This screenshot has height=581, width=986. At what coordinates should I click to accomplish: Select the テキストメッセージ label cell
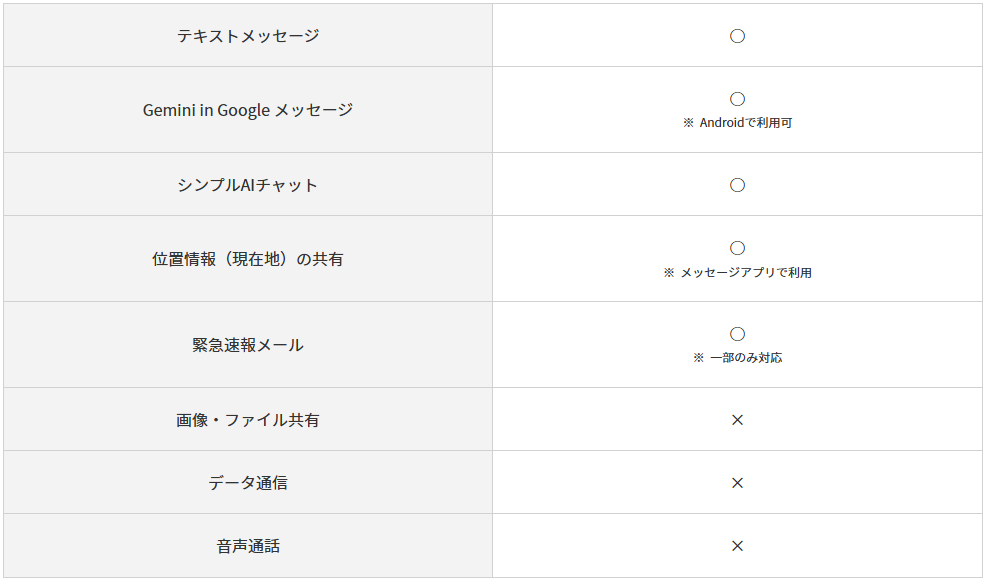point(248,35)
